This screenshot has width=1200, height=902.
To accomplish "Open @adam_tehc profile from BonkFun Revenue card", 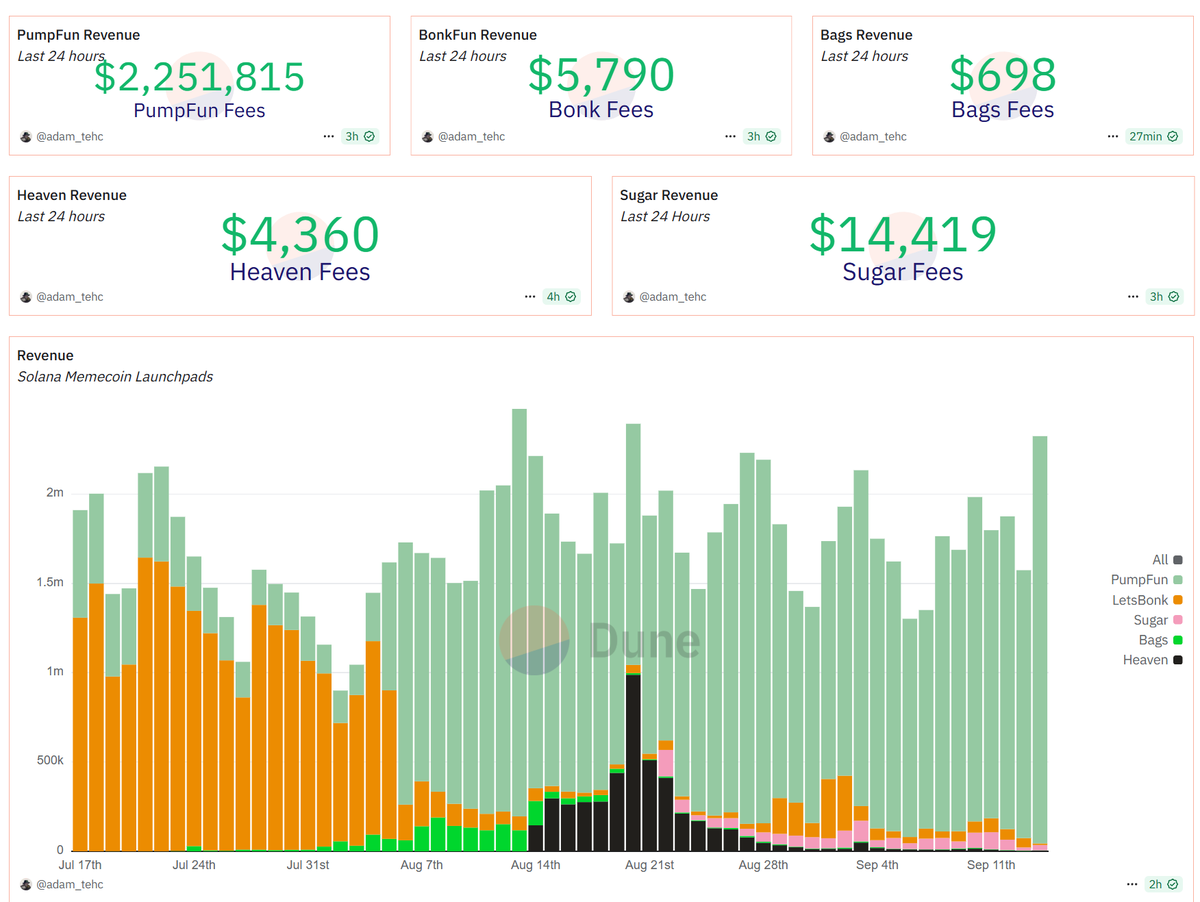I will [x=472, y=136].
